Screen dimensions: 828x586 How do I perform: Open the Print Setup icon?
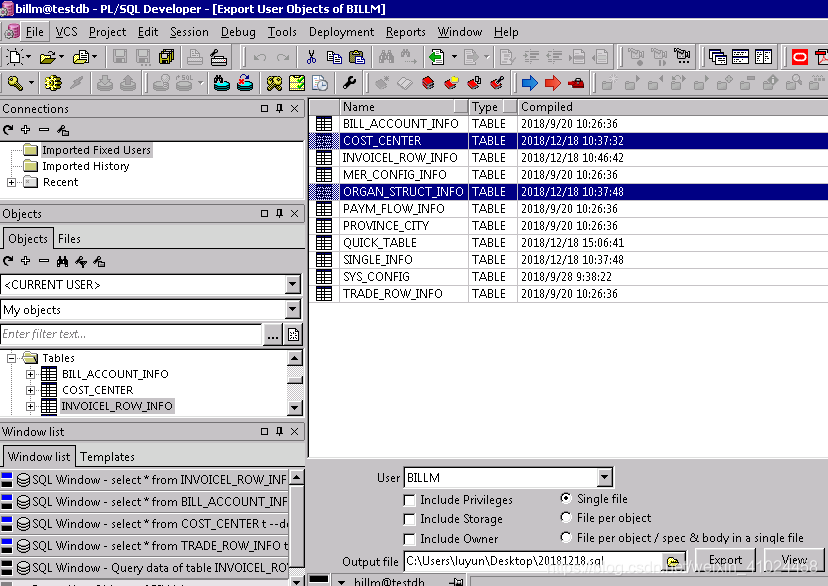pyautogui.click(x=218, y=56)
